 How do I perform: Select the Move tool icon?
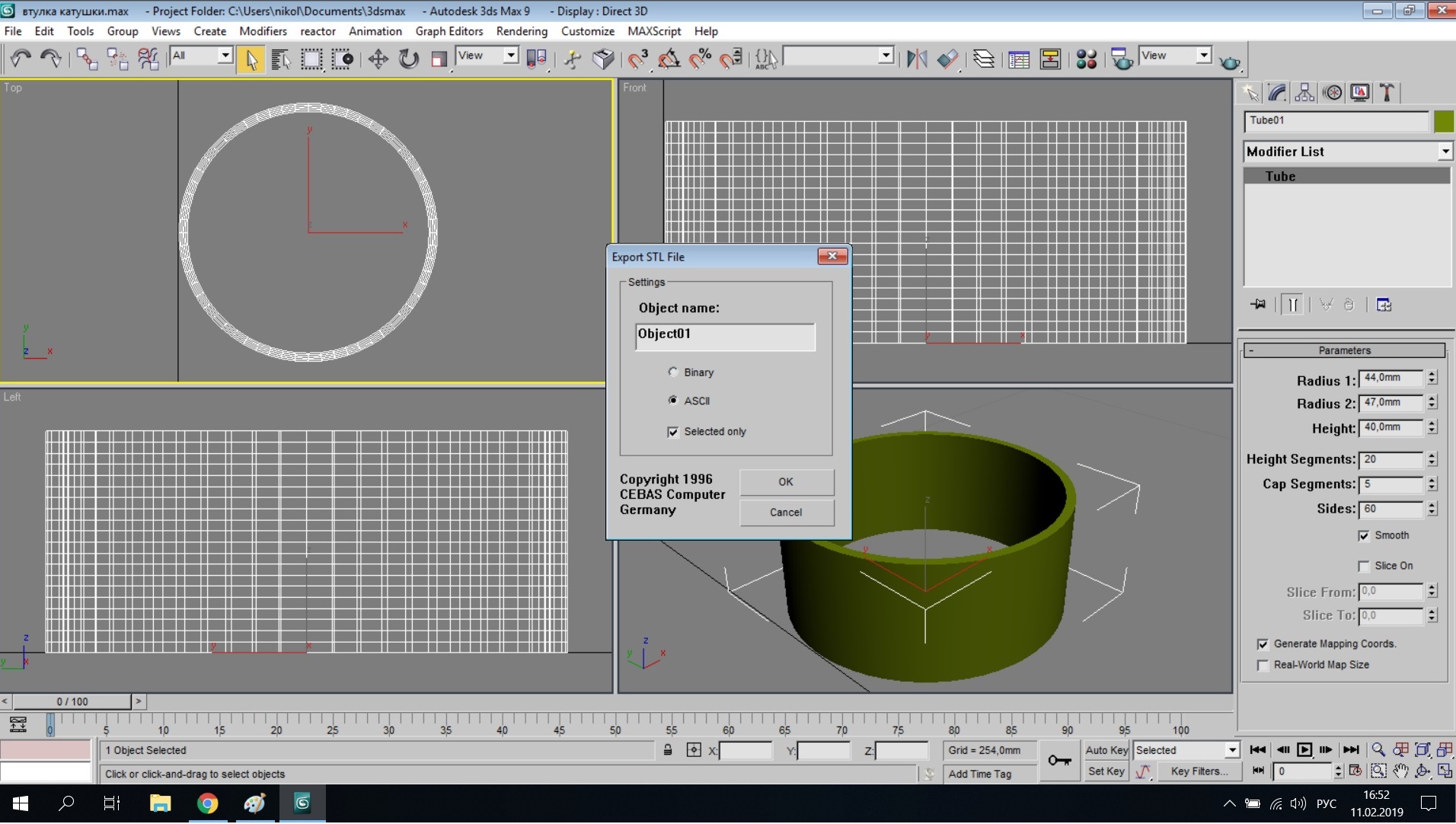[x=378, y=59]
